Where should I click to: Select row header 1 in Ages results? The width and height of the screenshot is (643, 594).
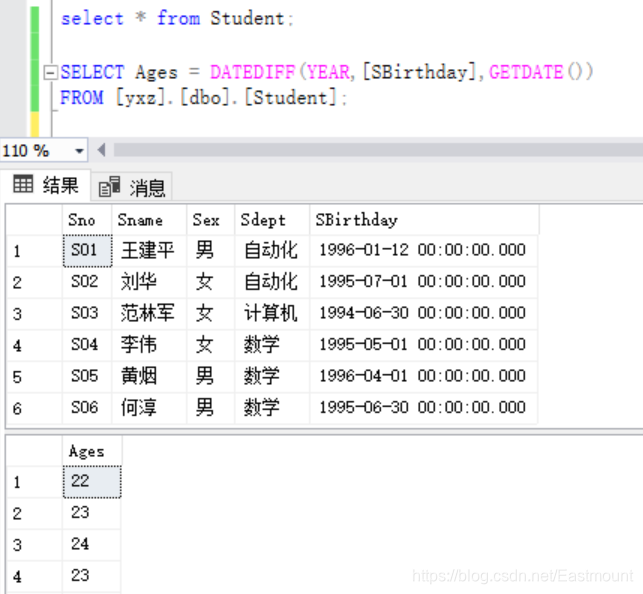(x=34, y=482)
